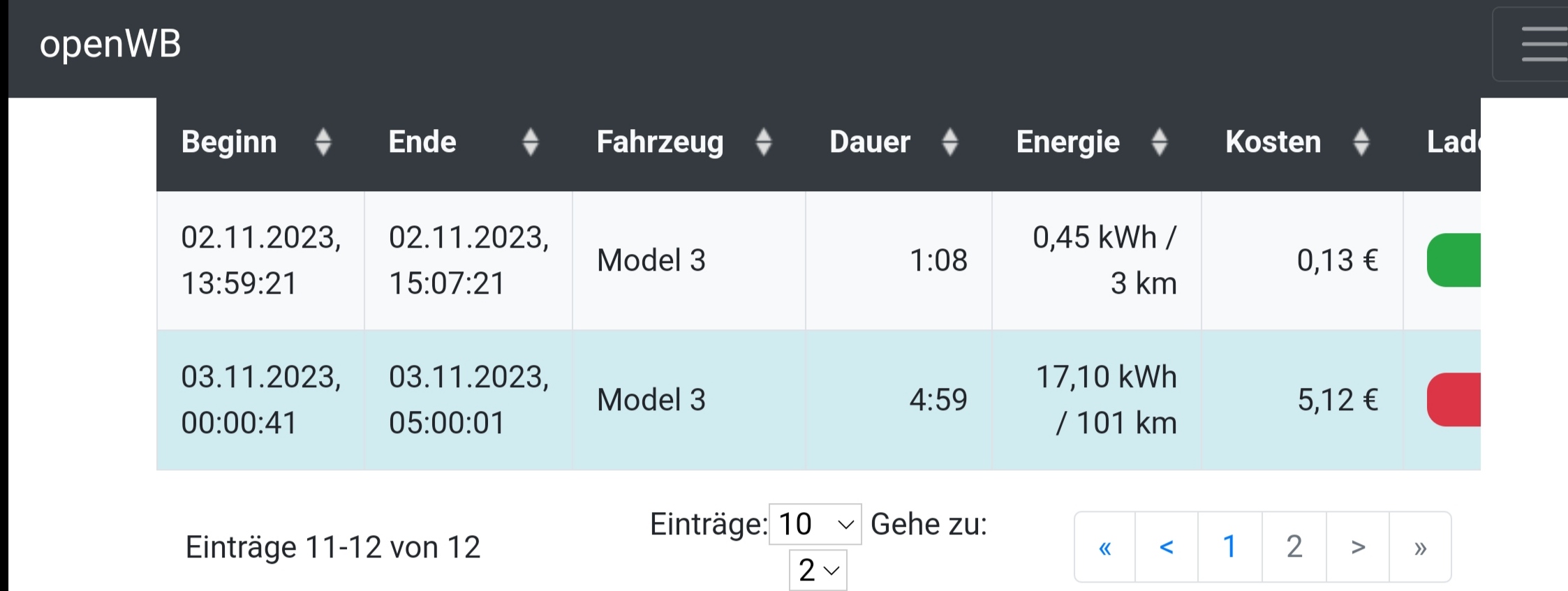The width and height of the screenshot is (1568, 591).
Task: Sort by Kosten column sort icon
Action: pos(1361,142)
